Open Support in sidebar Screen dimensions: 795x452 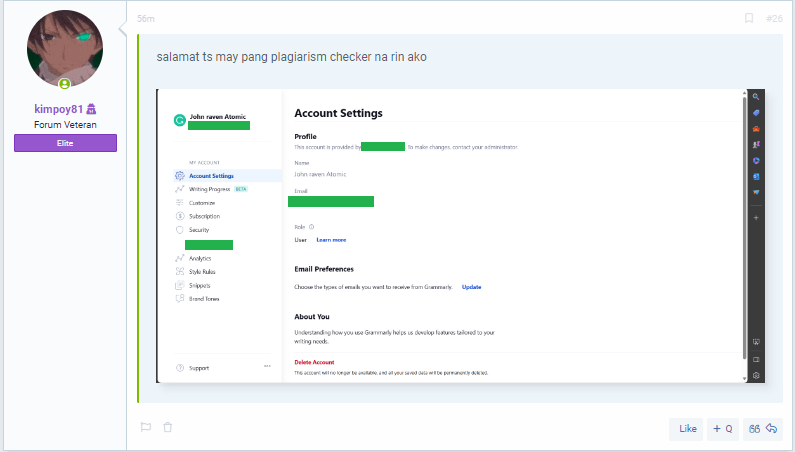point(199,368)
